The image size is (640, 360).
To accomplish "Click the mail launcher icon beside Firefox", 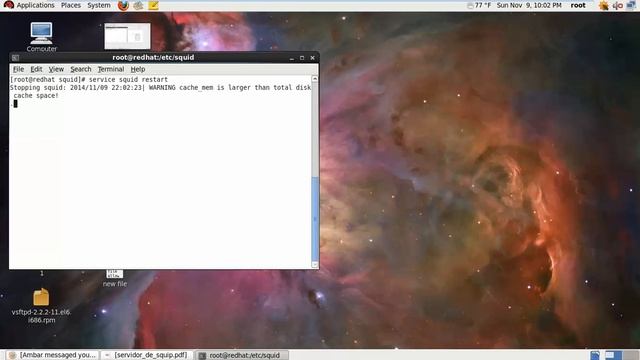I will point(138,5).
